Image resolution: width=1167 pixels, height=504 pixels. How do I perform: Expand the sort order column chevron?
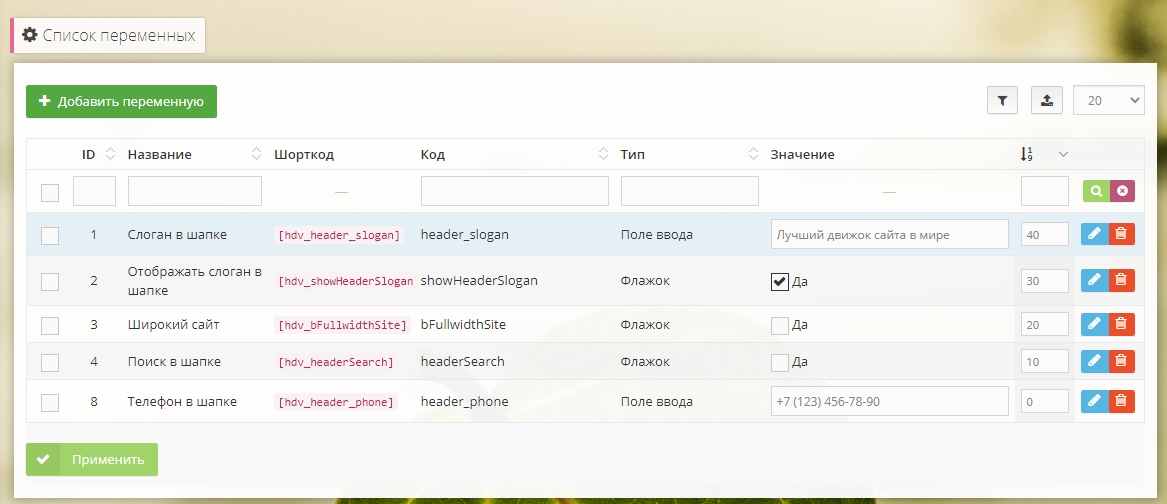tap(1063, 154)
